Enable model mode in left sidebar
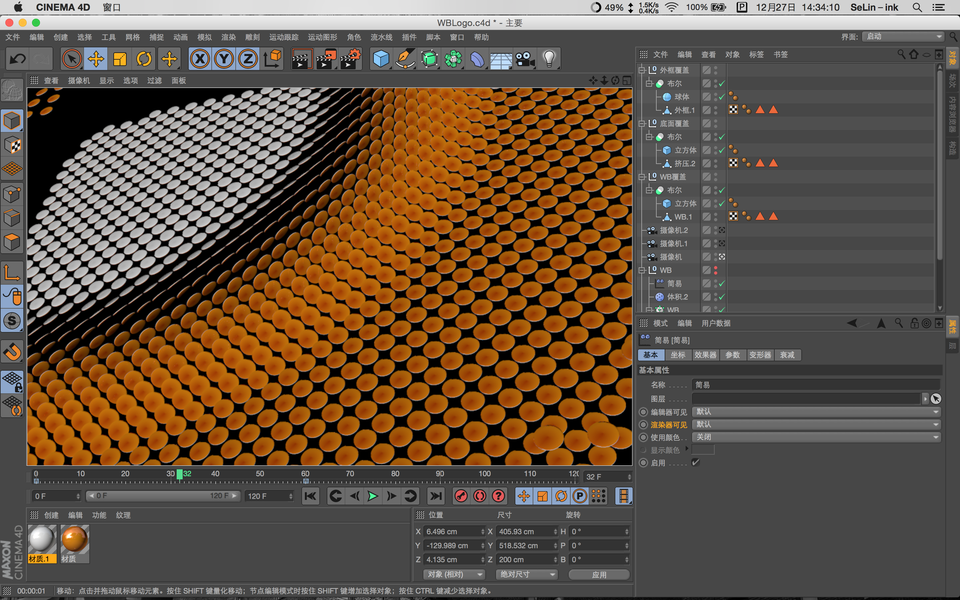Screen dimensions: 960x600 coord(12,121)
